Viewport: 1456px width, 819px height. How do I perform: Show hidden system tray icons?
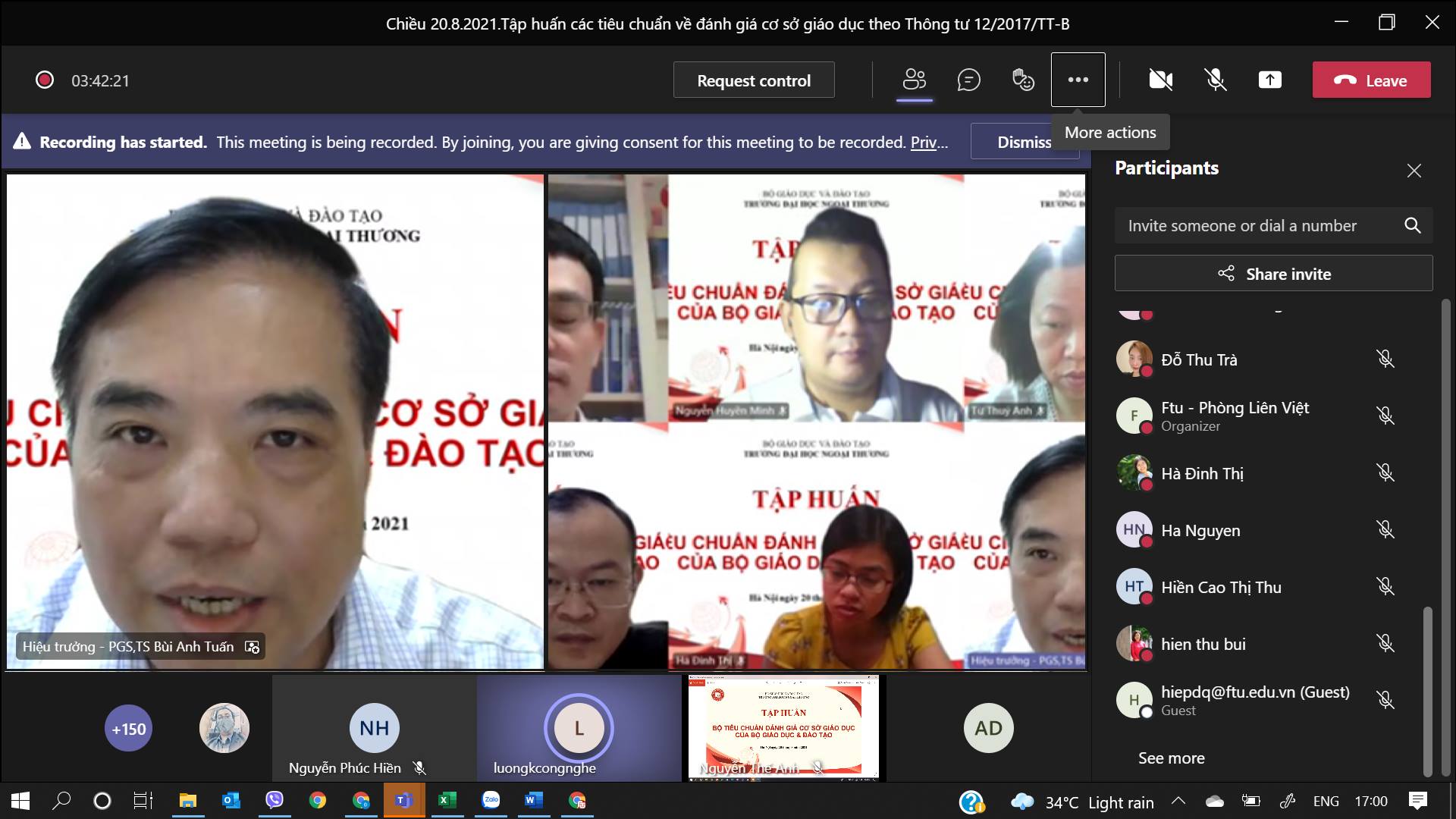1178,801
